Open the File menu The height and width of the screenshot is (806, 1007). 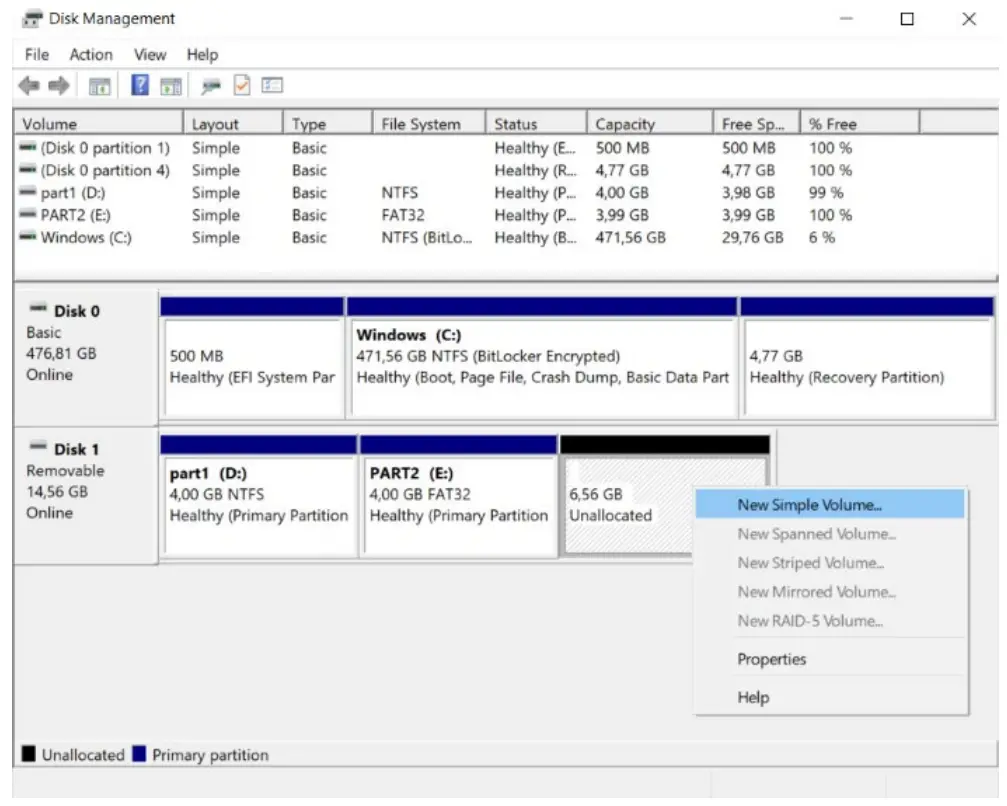pyautogui.click(x=36, y=55)
